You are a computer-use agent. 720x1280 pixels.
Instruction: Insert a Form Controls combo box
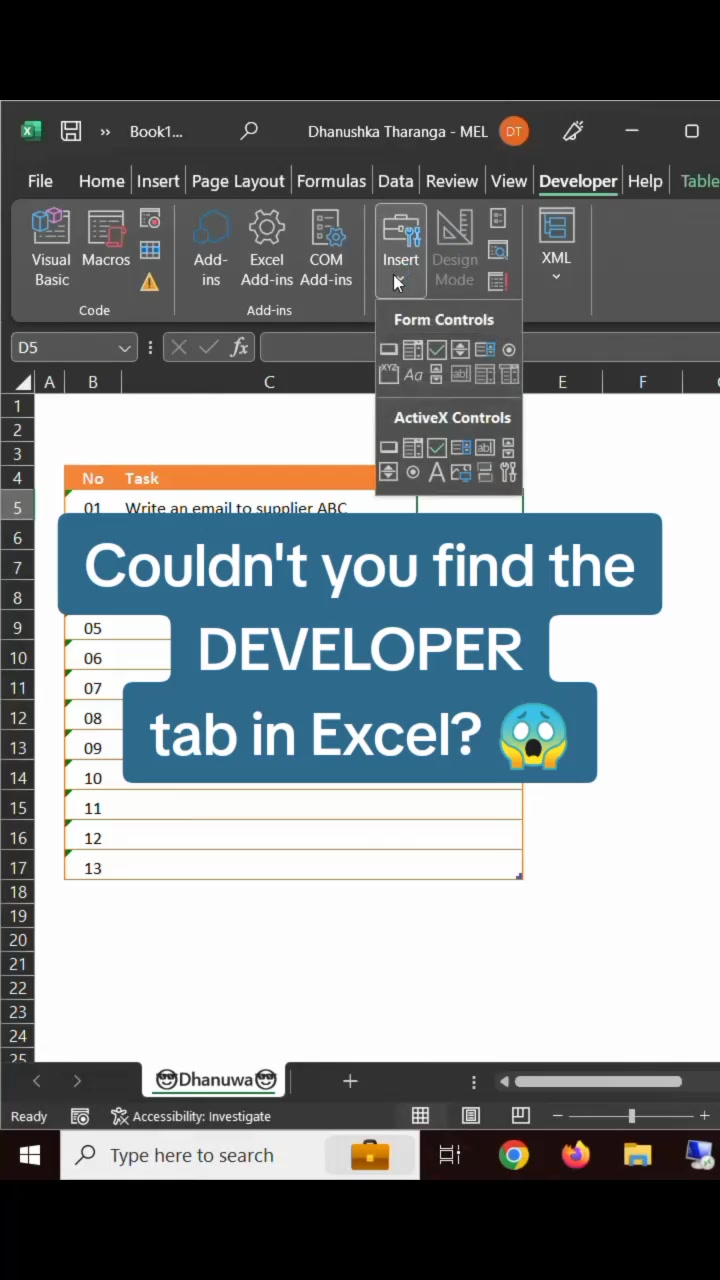pyautogui.click(x=413, y=350)
